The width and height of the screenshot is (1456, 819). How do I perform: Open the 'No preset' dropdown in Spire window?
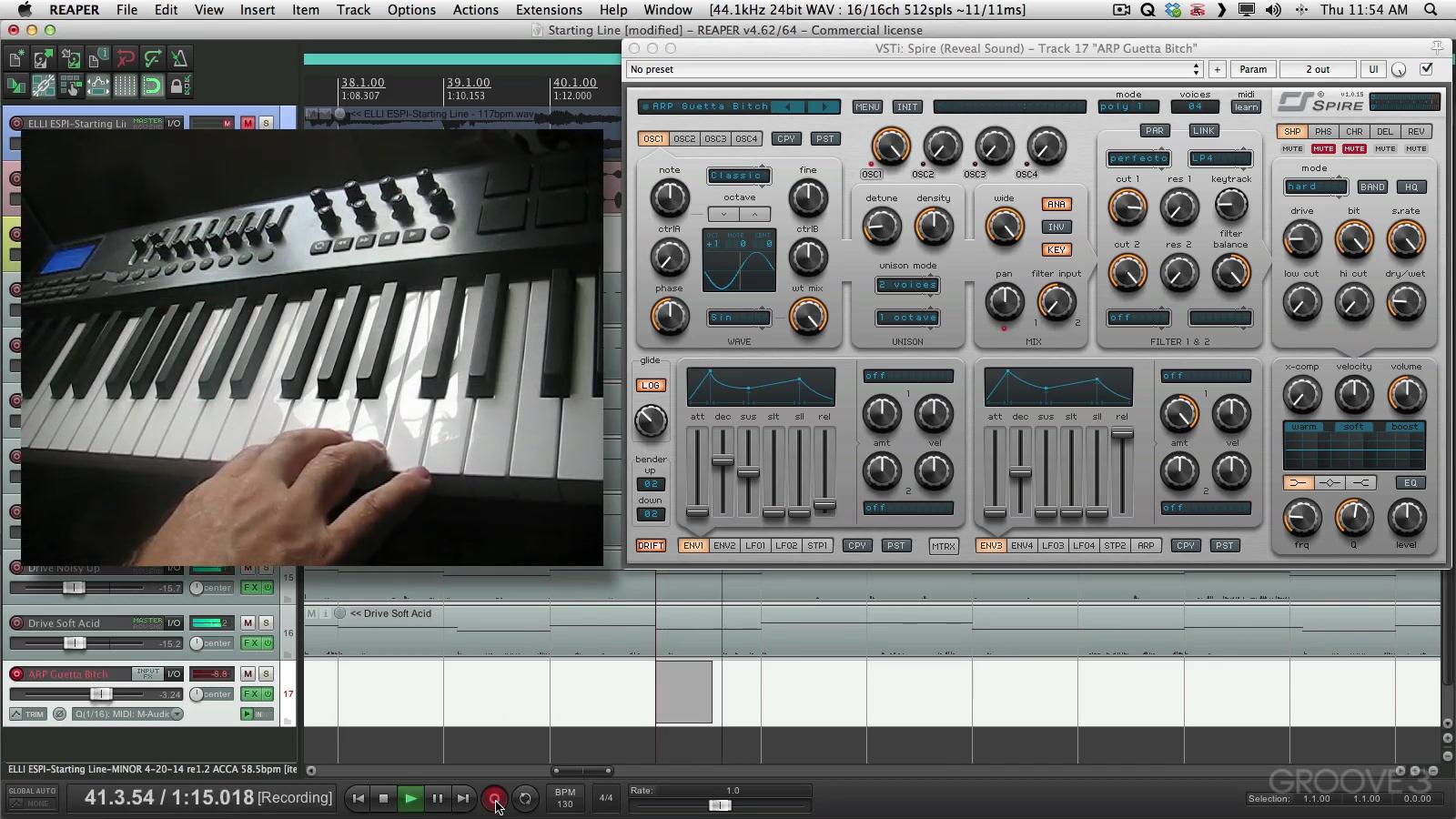point(915,69)
